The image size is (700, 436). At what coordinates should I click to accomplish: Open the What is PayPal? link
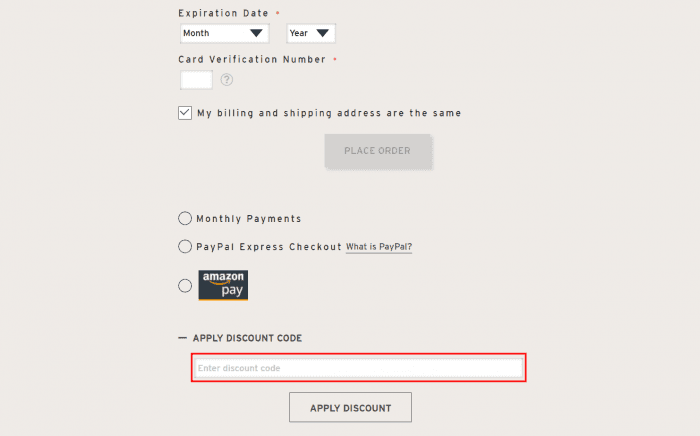379,247
